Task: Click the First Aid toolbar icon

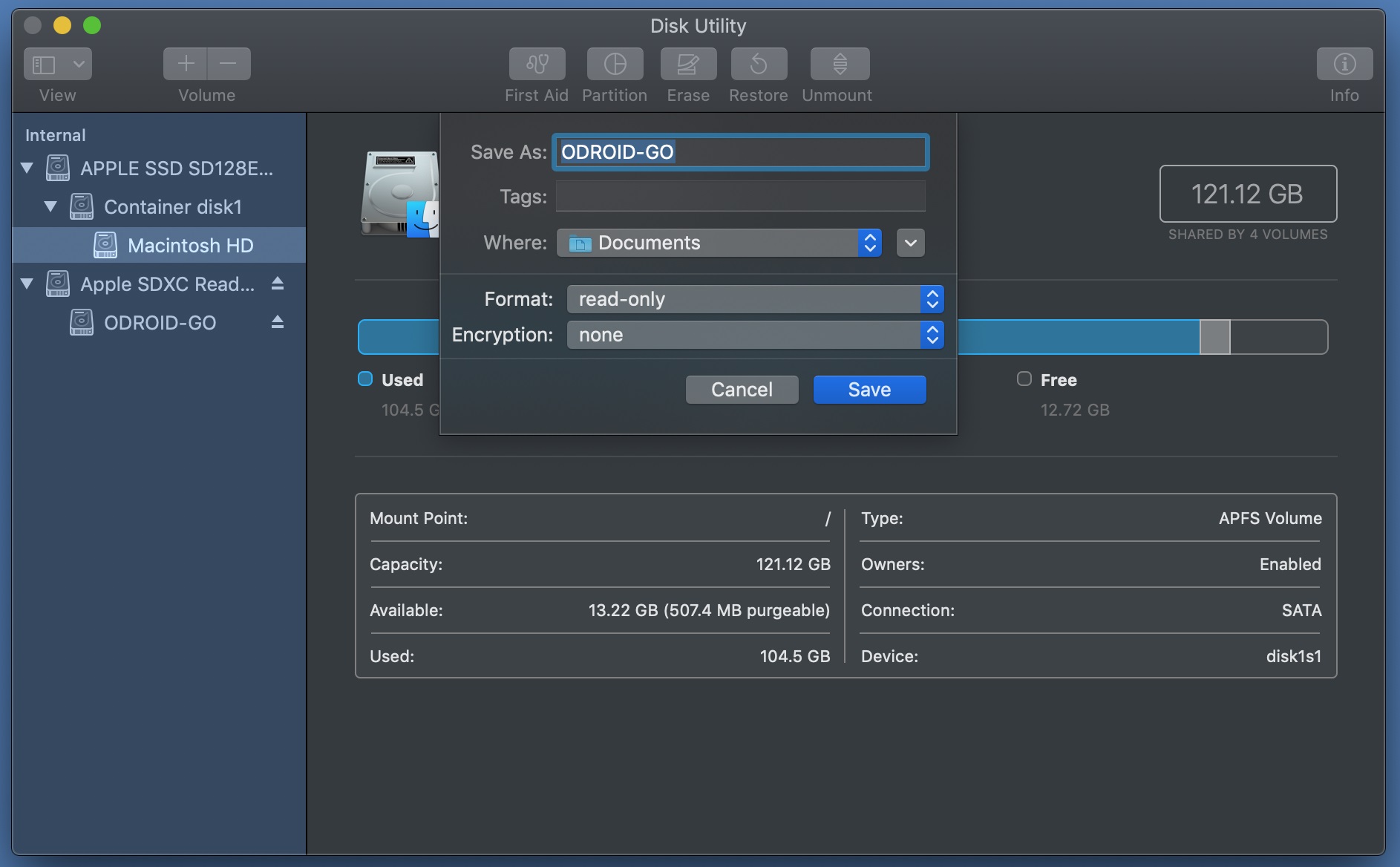Action: coord(537,65)
